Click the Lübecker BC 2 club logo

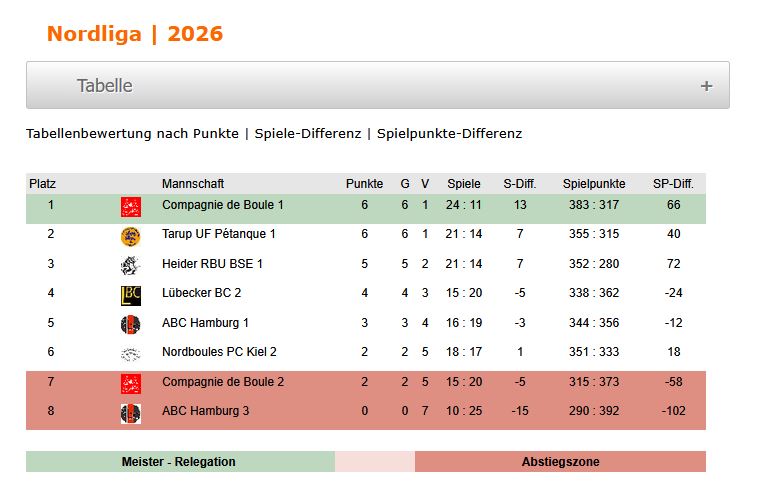tap(131, 295)
